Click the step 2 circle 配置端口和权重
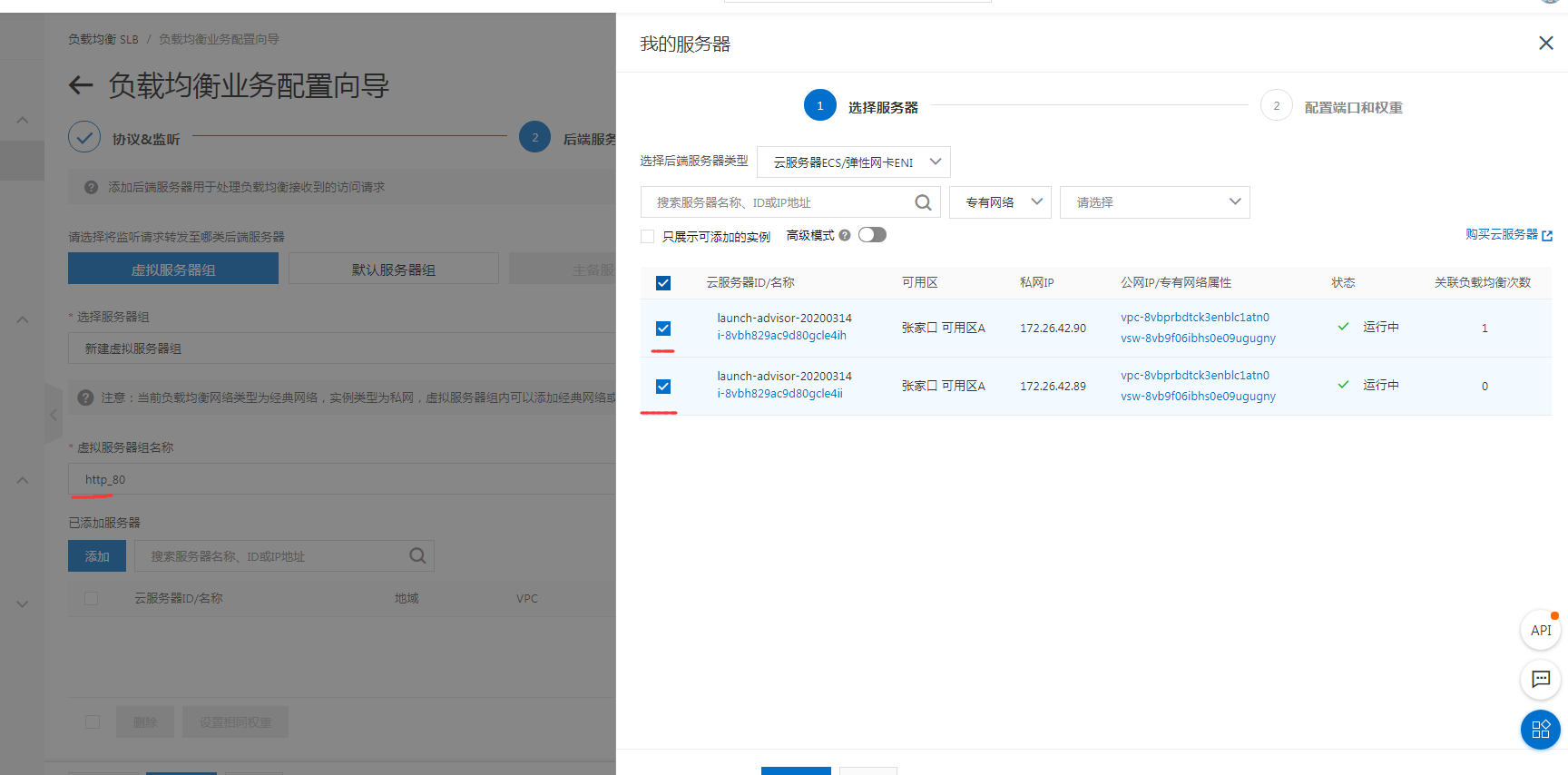1568x775 pixels. pos(1277,105)
